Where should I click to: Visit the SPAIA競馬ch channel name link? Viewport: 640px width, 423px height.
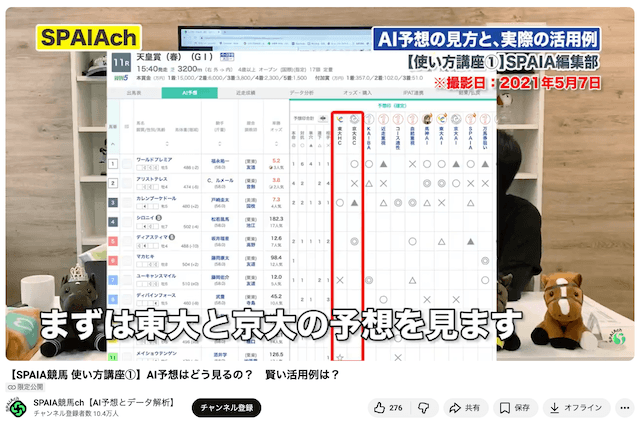(x=104, y=403)
